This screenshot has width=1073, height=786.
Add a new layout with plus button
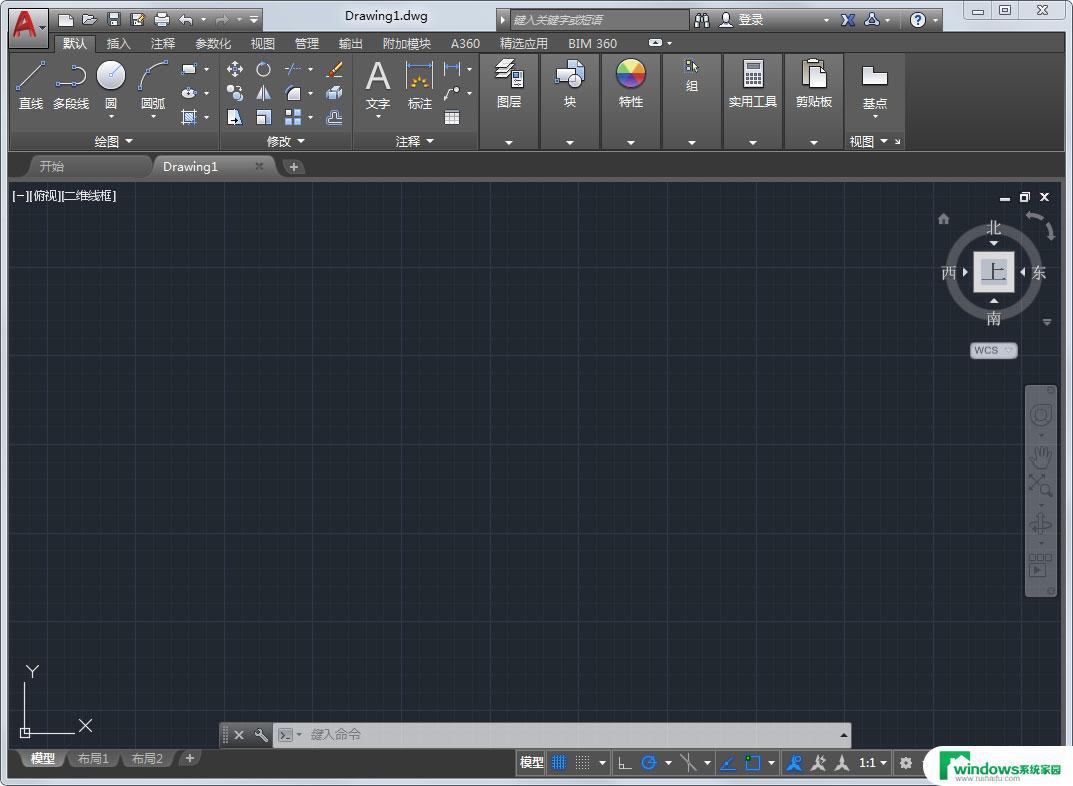coord(190,758)
